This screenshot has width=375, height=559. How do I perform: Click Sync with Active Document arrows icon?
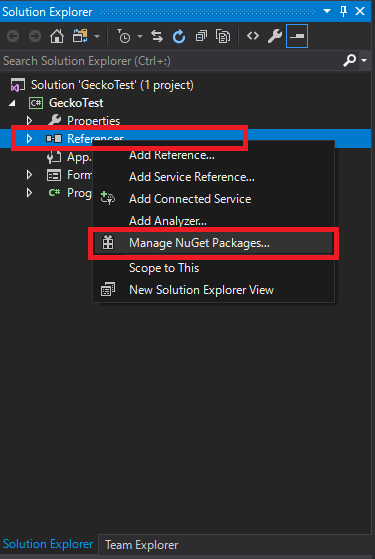(x=157, y=36)
